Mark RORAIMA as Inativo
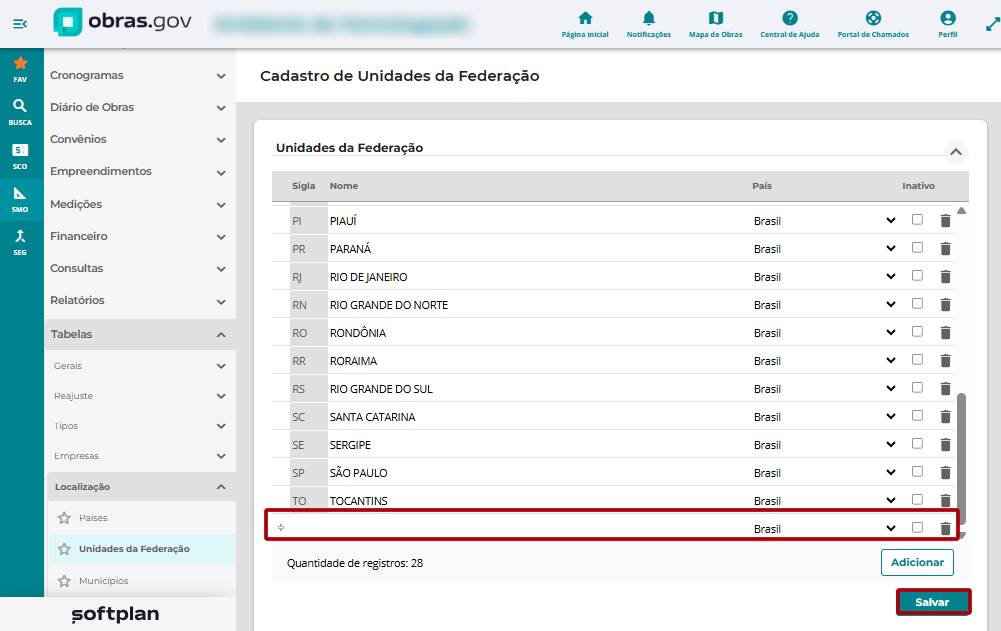The height and width of the screenshot is (631, 1001). tap(917, 360)
